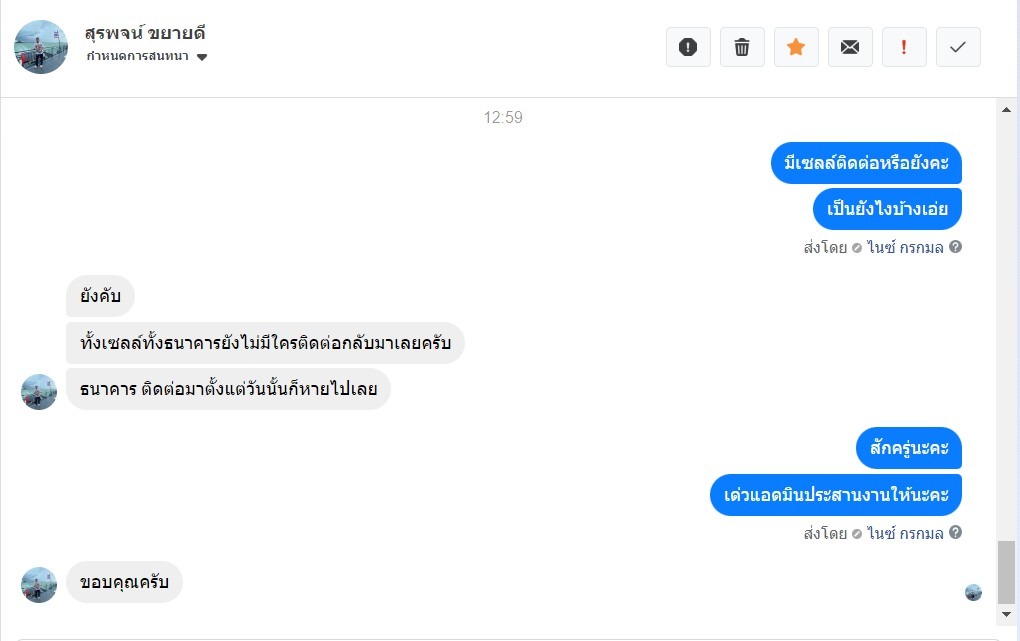Click the dropdown arrow beside กำหนดการสนทนา
The image size is (1020, 641).
pyautogui.click(x=202, y=57)
